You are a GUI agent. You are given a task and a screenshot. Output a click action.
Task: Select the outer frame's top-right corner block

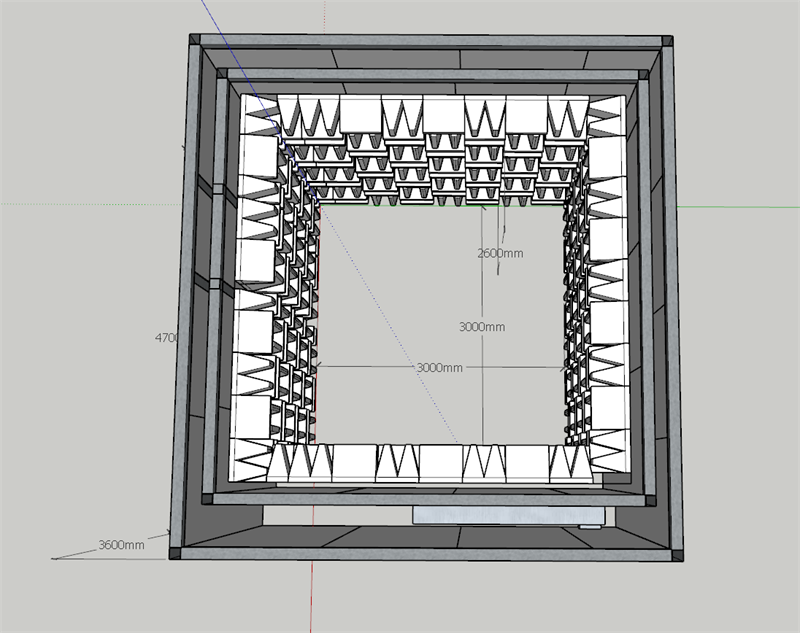click(x=667, y=41)
